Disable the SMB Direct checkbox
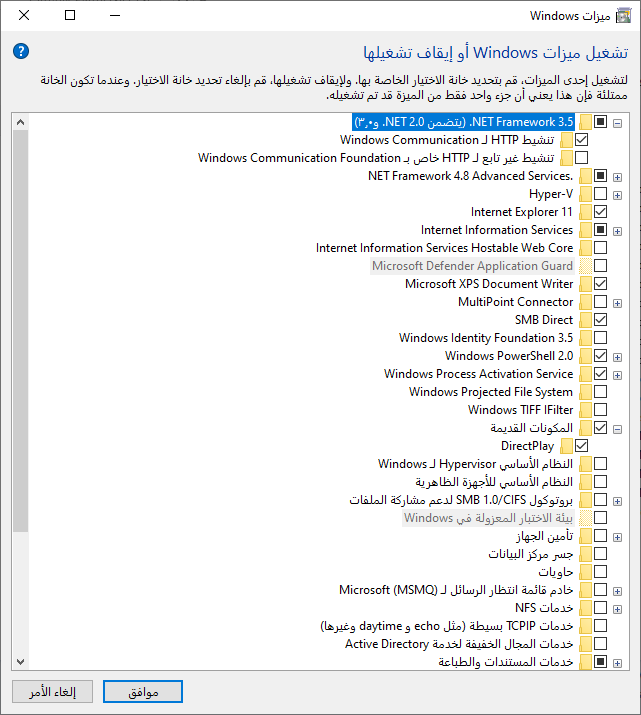 pos(600,320)
